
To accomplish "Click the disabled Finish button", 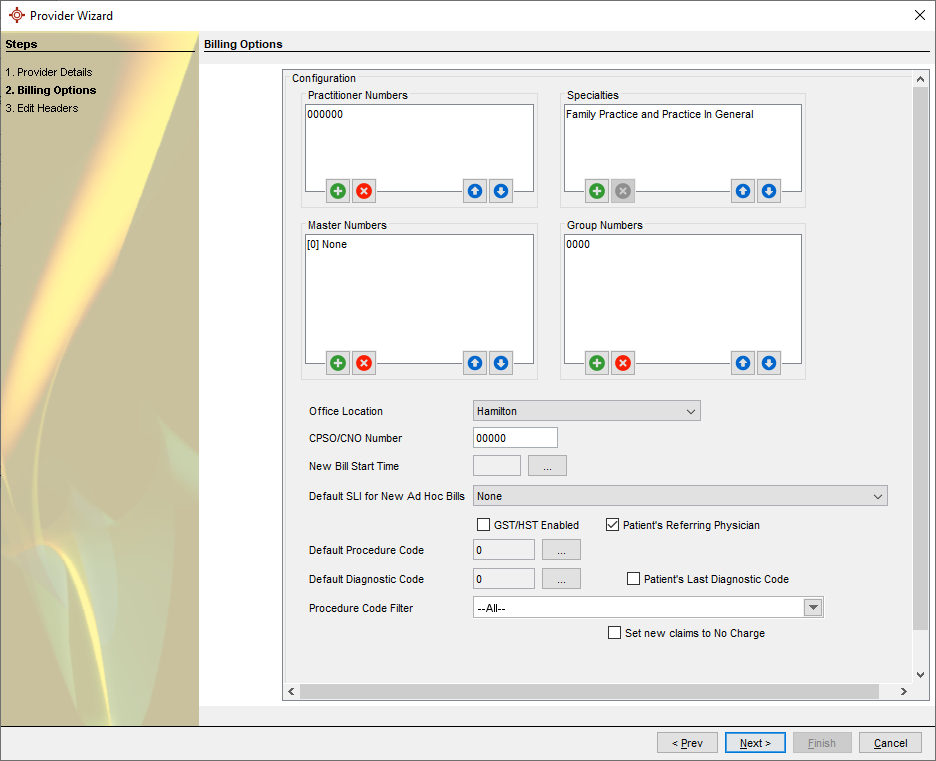I will [x=822, y=743].
